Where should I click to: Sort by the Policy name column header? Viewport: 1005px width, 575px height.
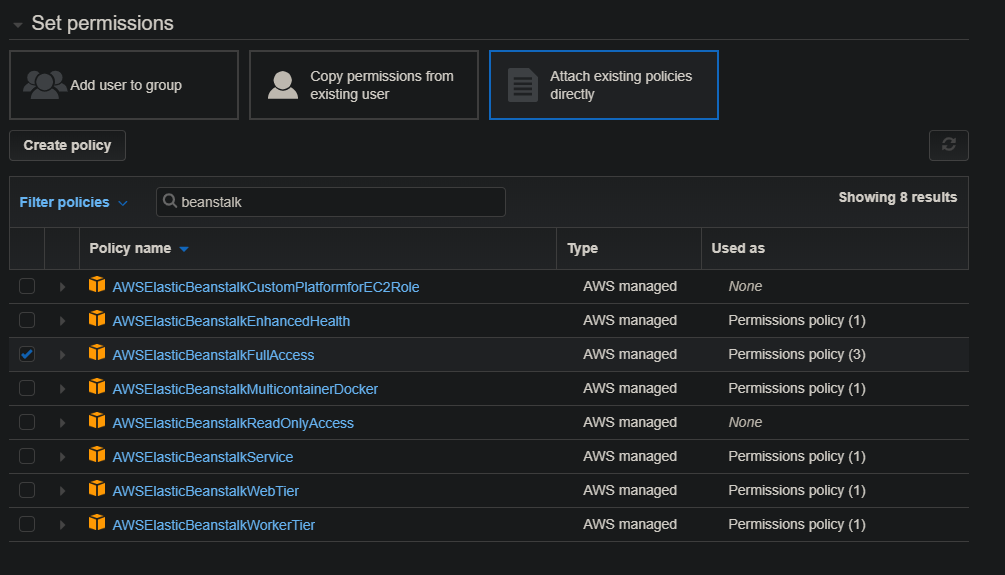tap(130, 248)
